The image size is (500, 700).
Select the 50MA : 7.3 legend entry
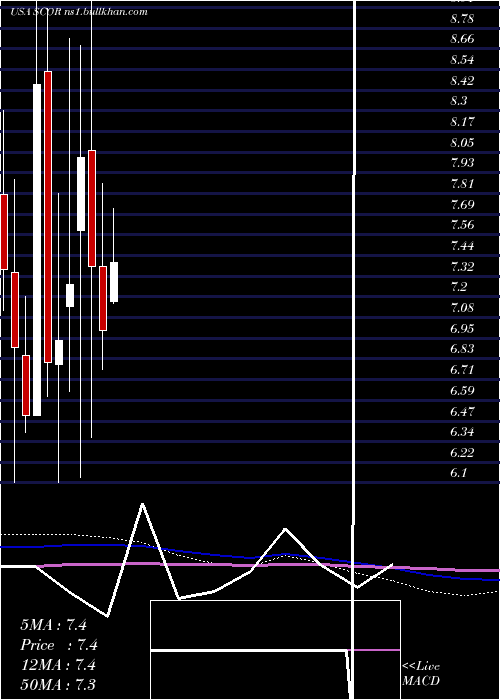[58, 684]
